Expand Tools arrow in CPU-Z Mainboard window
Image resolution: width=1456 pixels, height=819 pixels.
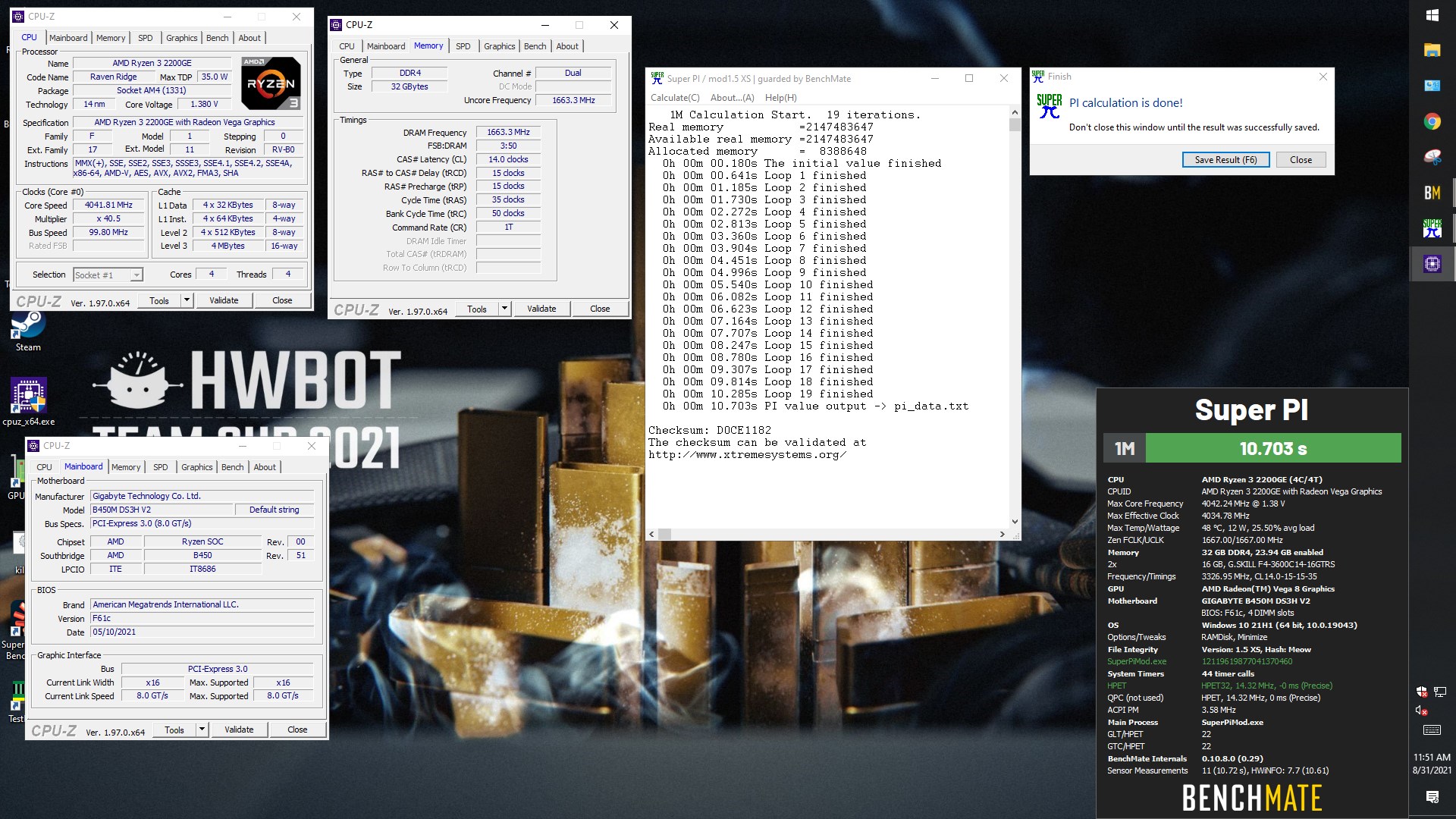tap(202, 730)
